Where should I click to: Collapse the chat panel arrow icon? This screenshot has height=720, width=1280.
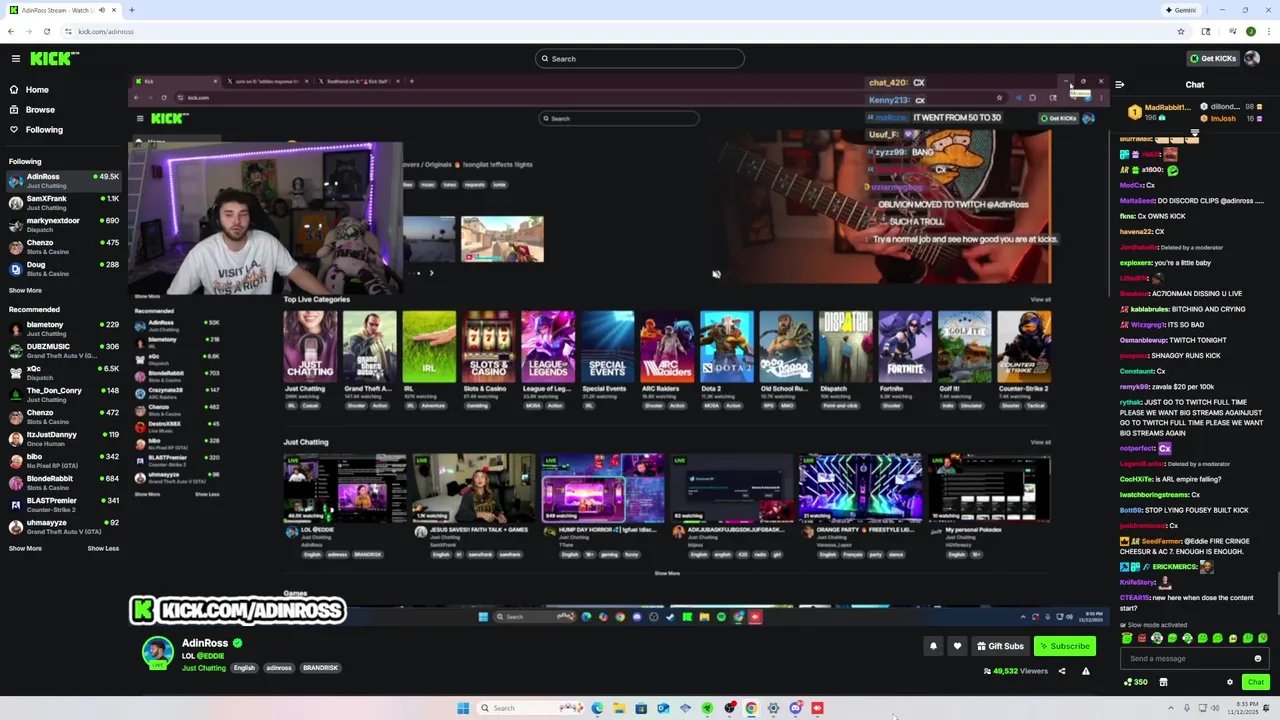(1119, 85)
